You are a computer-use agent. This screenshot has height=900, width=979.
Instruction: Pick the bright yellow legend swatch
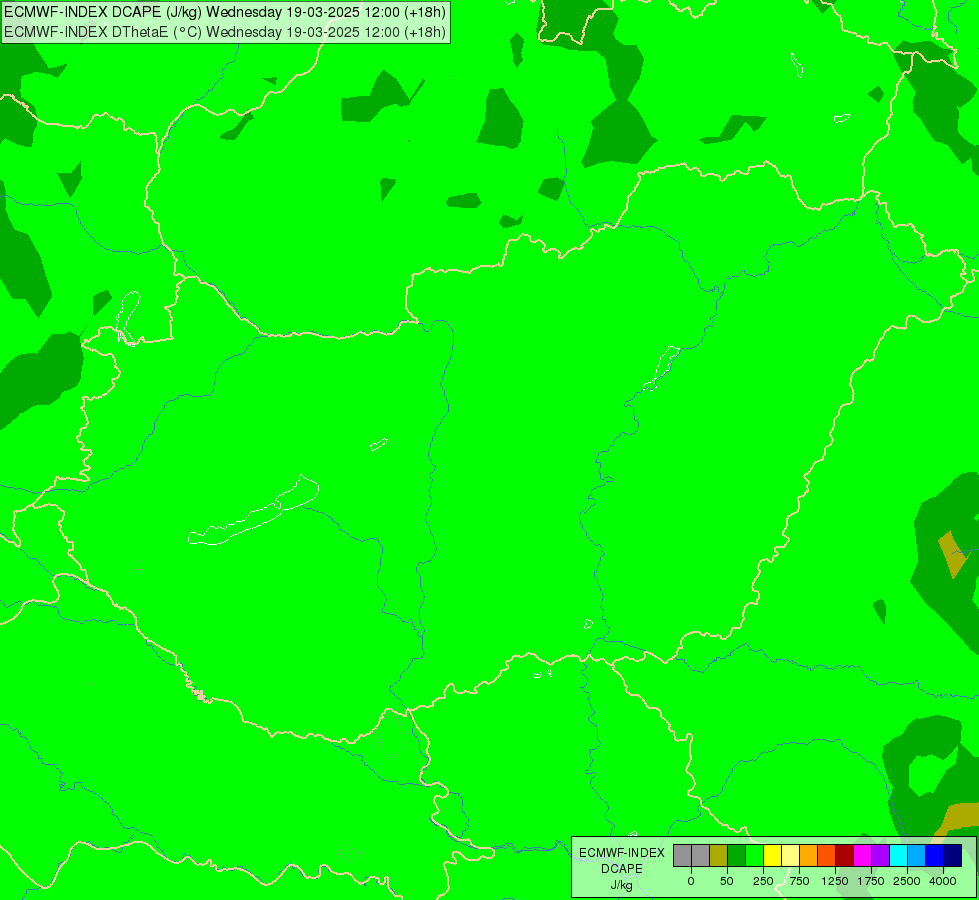point(773,856)
